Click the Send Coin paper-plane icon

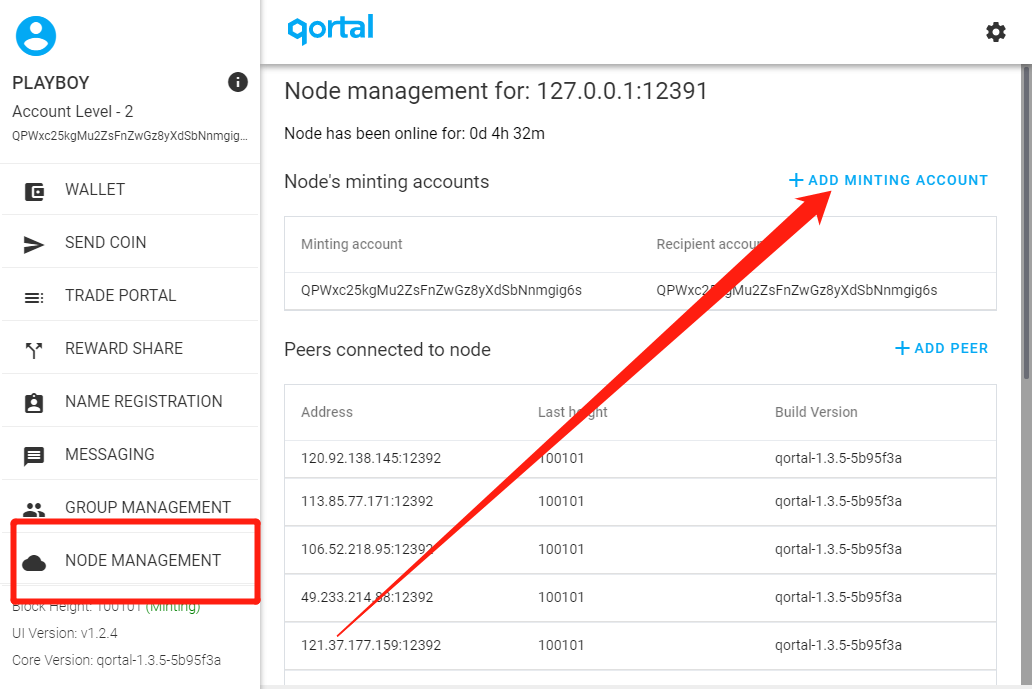click(34, 245)
